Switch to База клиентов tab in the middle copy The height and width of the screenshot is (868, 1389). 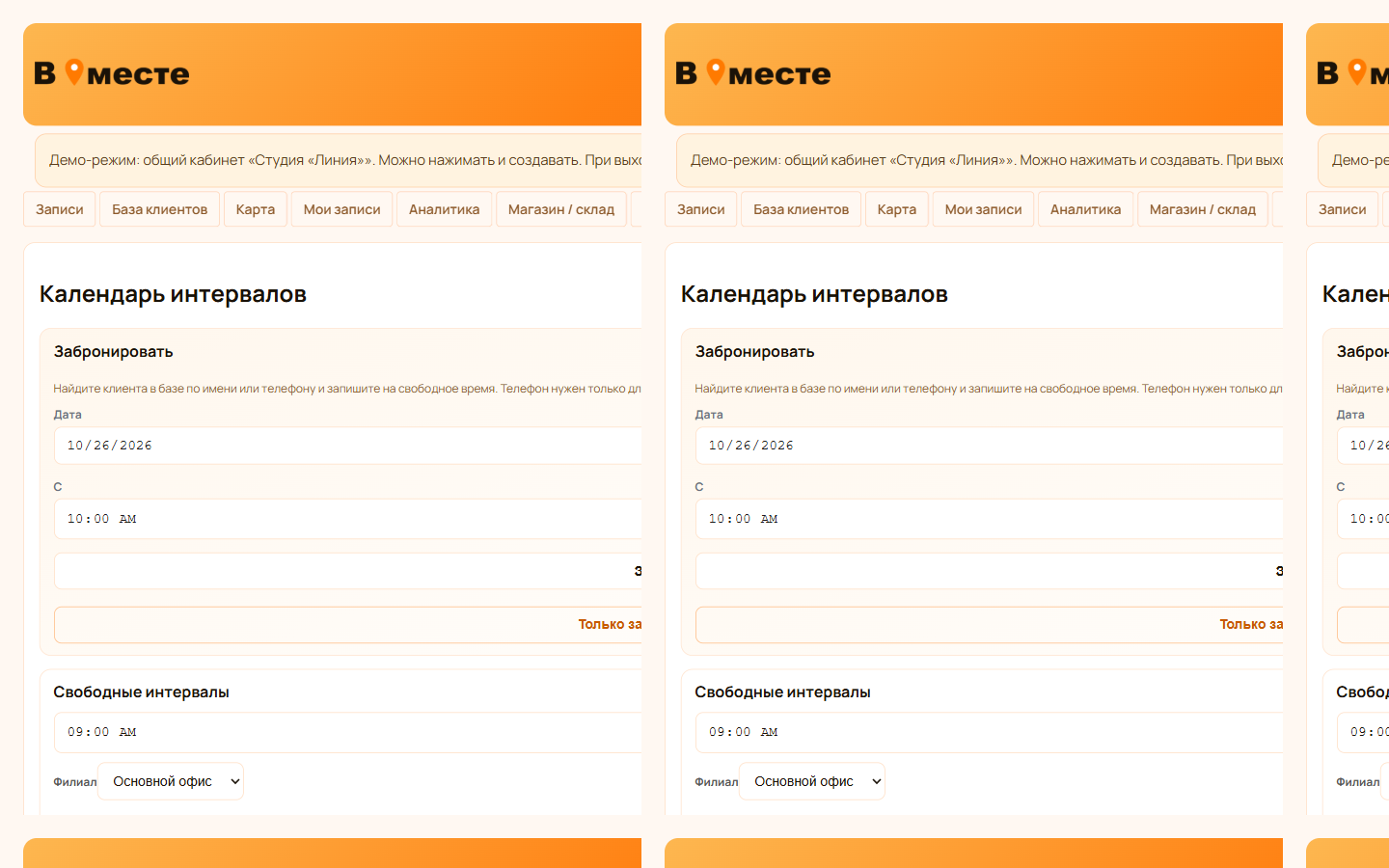pyautogui.click(x=802, y=209)
